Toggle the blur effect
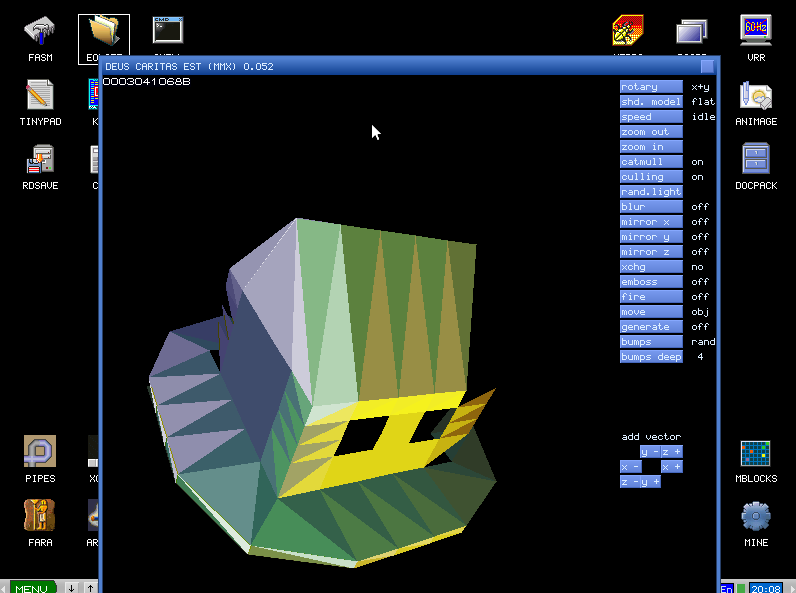796x593 pixels. click(x=651, y=207)
